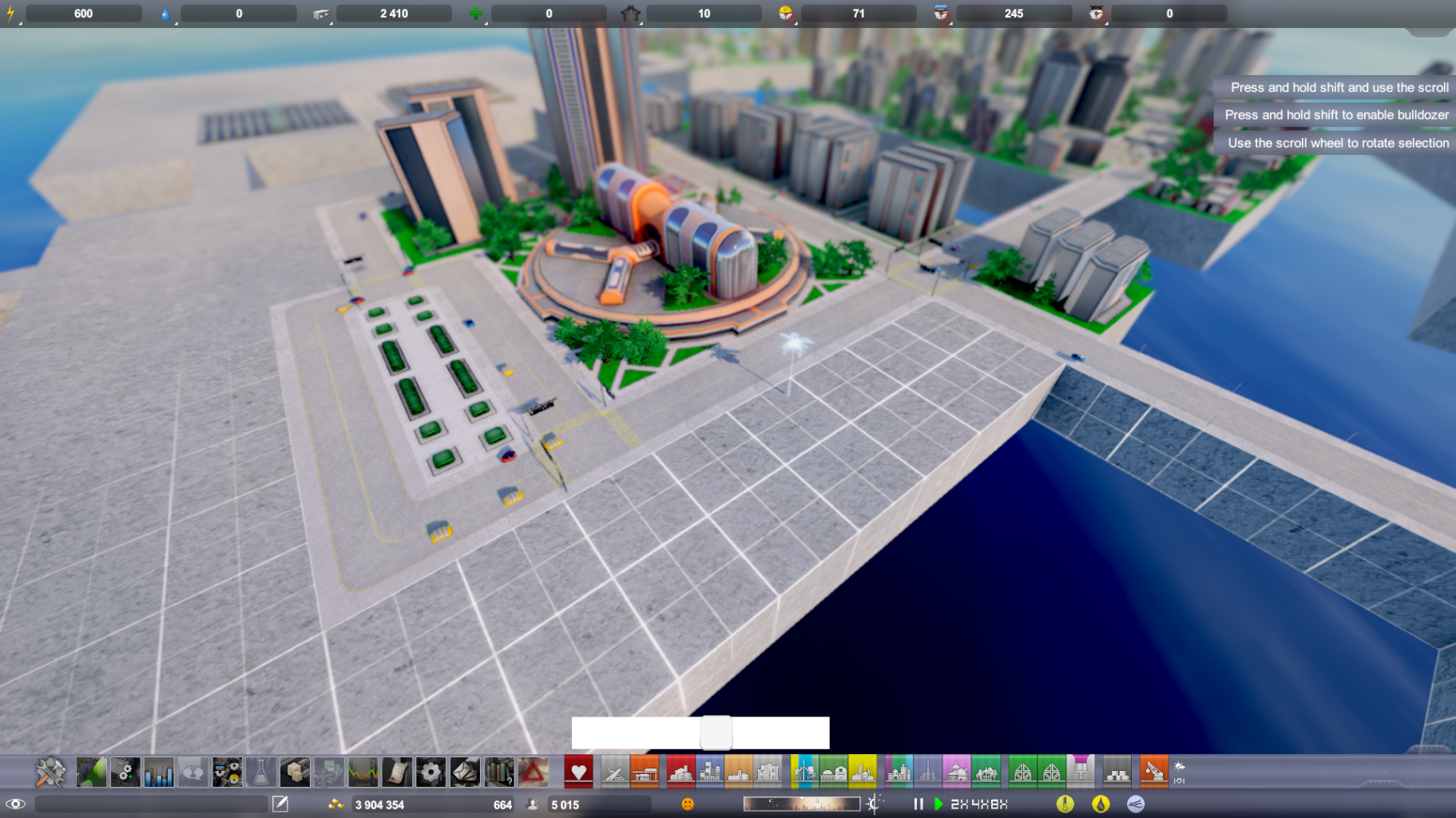Viewport: 1456px width, 818px height.
Task: Set game speed to 2X
Action: 959,804
